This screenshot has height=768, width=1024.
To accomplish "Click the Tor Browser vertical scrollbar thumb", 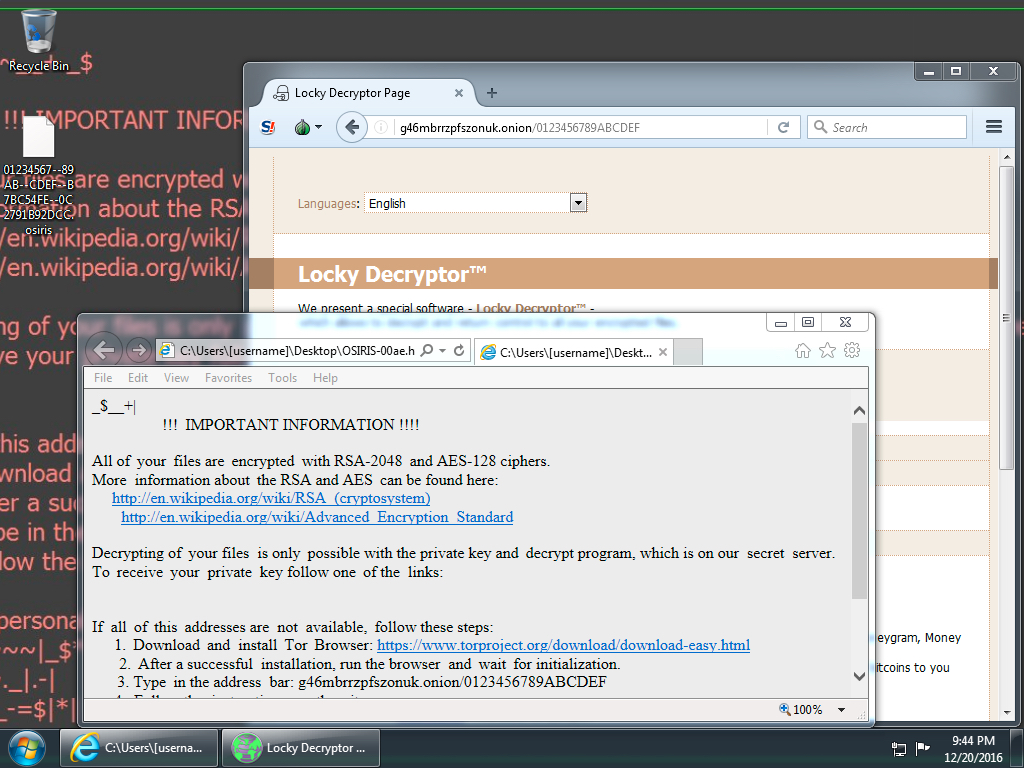I will (x=1006, y=318).
